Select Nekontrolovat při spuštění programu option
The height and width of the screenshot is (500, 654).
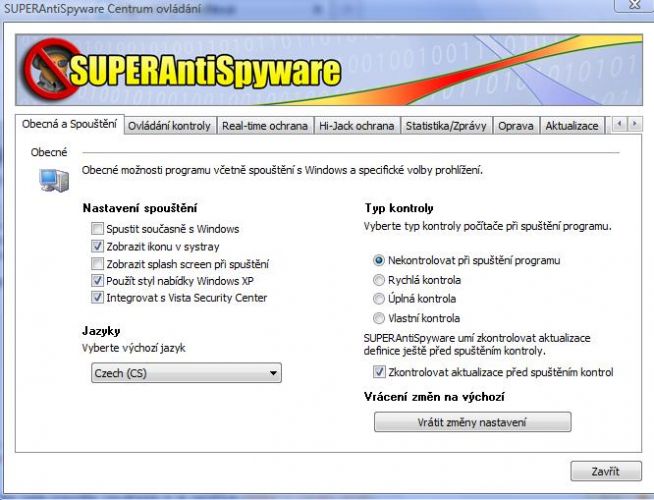pos(379,260)
